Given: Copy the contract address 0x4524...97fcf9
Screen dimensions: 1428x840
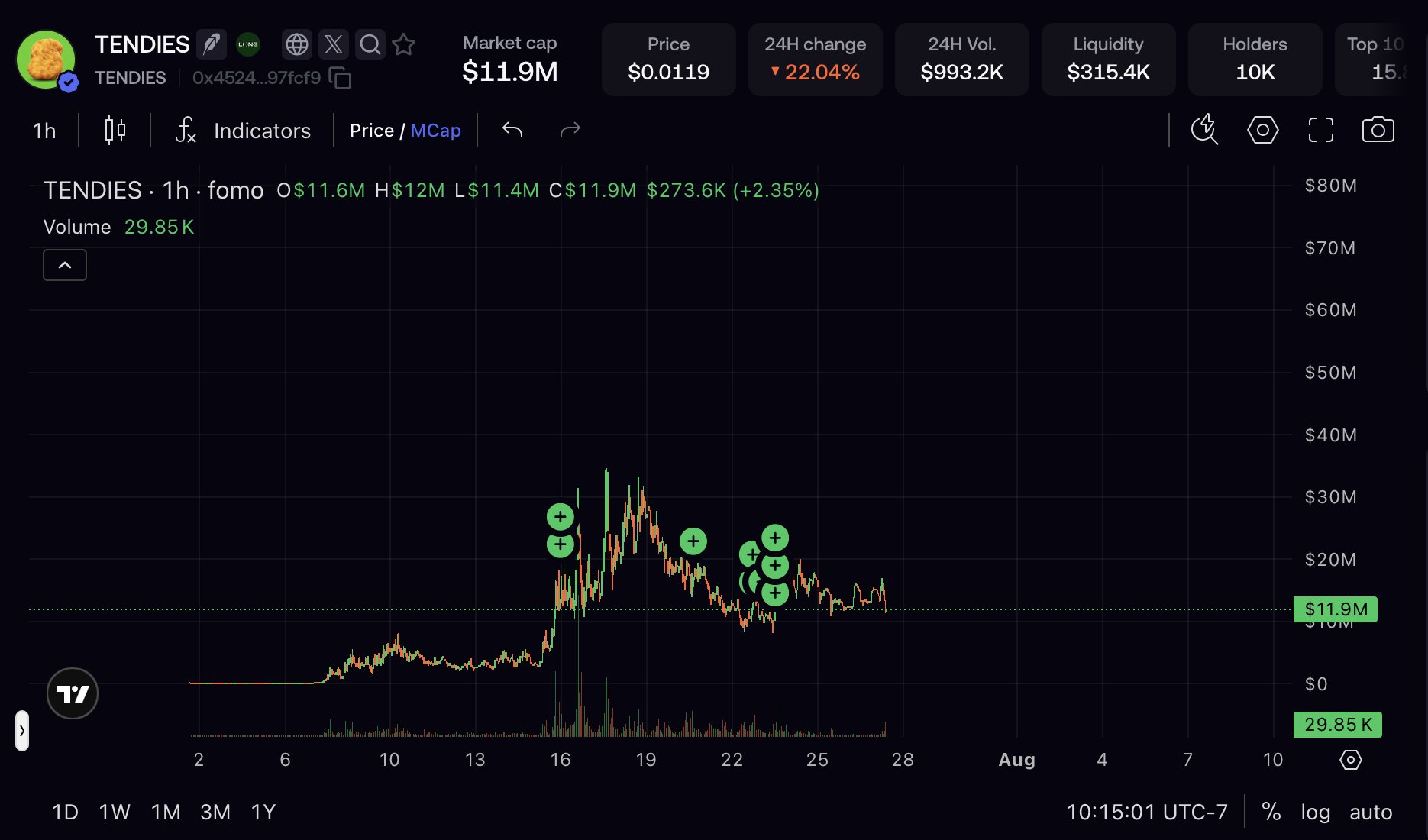Looking at the screenshot, I should [340, 78].
